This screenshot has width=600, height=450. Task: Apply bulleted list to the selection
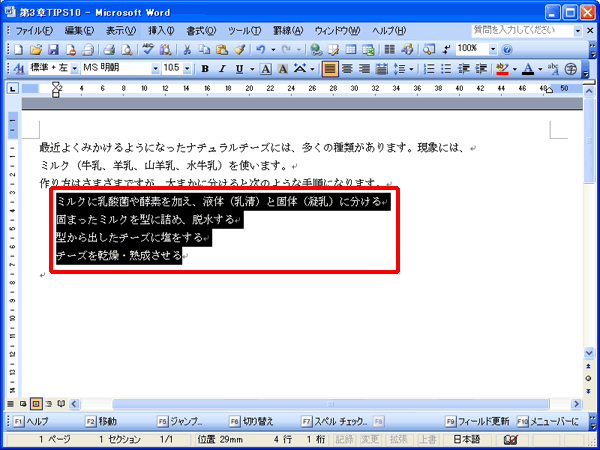(446, 69)
